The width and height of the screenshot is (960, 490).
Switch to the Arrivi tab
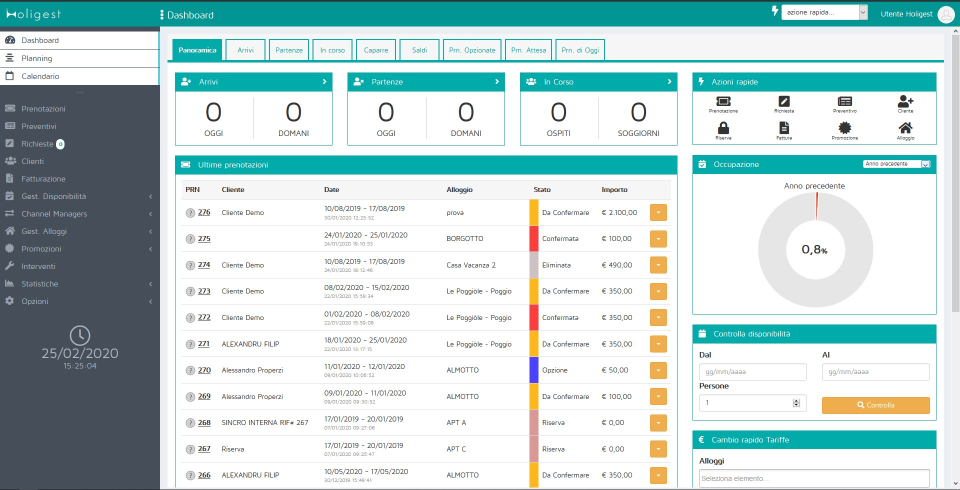coord(246,50)
